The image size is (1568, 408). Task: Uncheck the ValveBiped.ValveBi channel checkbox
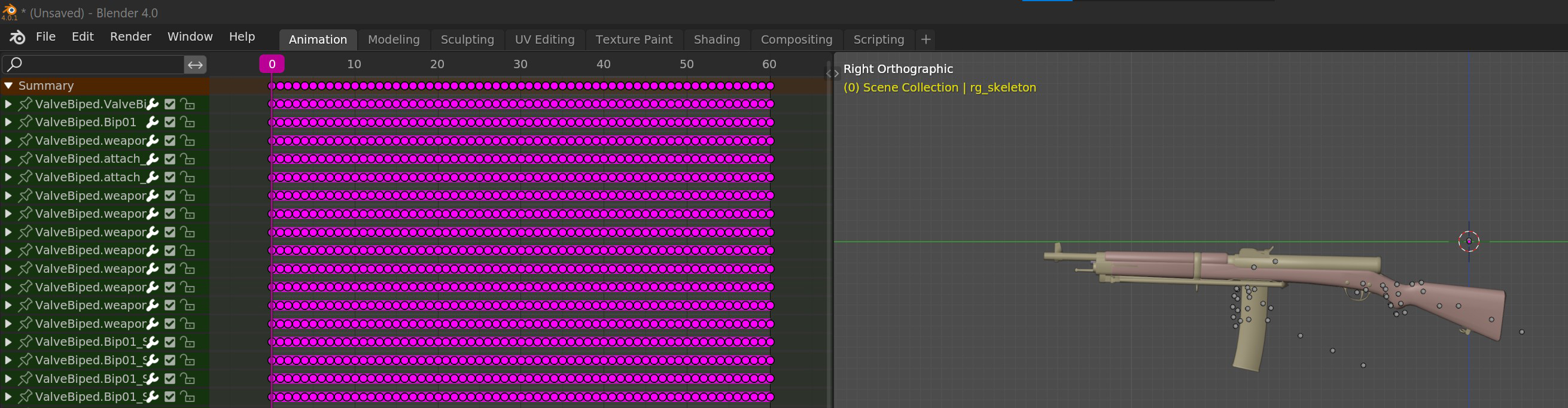point(170,104)
